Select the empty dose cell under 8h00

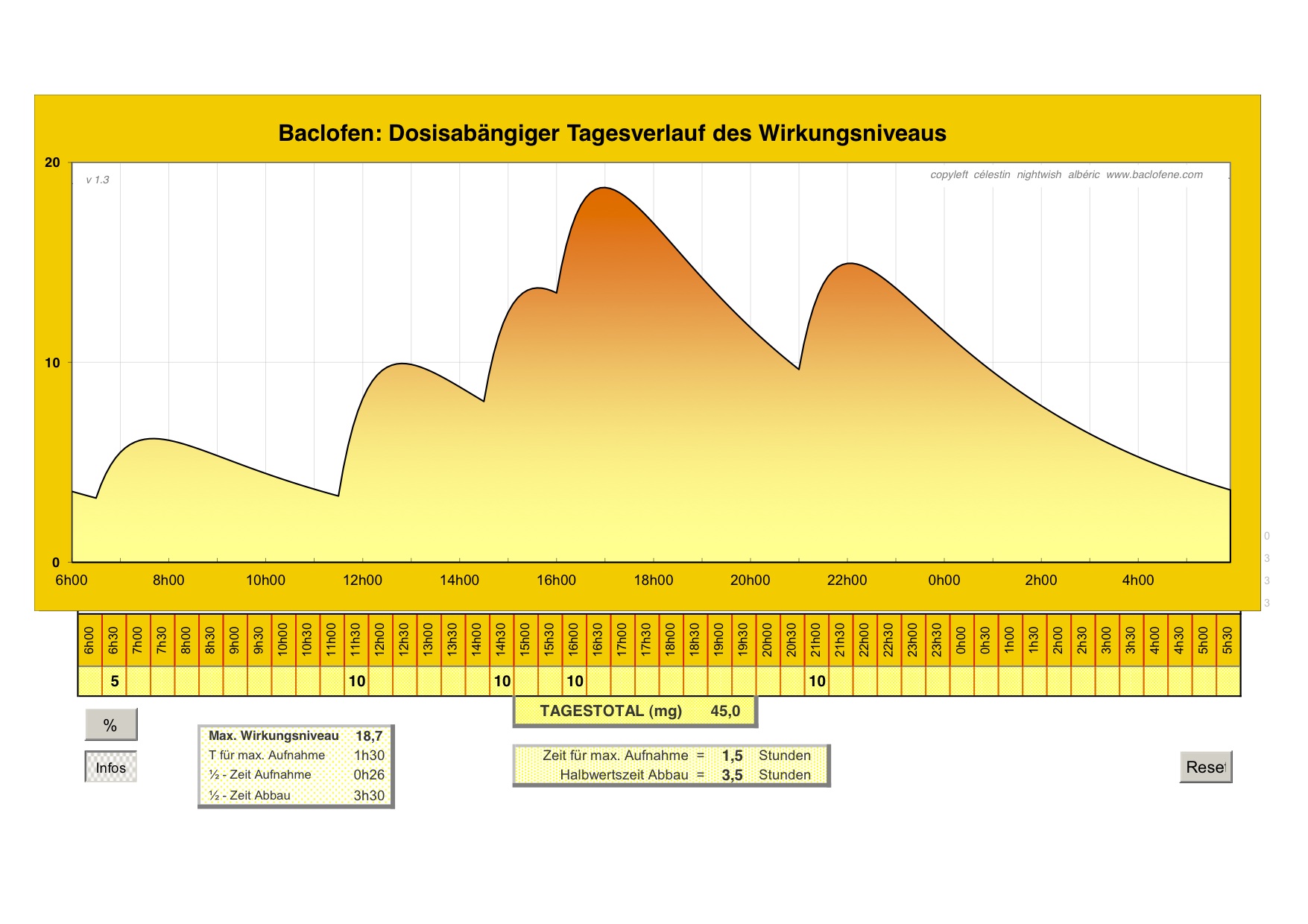pyautogui.click(x=186, y=681)
